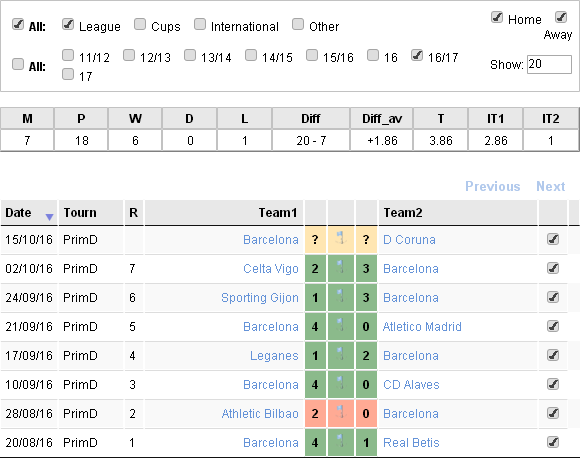Click flag icon in Atletico Madrid match row
Image resolution: width=580 pixels, height=458 pixels.
point(340,326)
